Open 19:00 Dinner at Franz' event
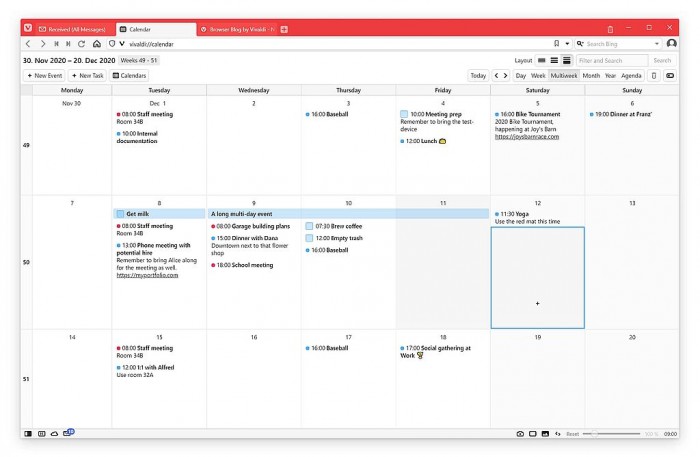This screenshot has height=457, width=700. click(621, 114)
